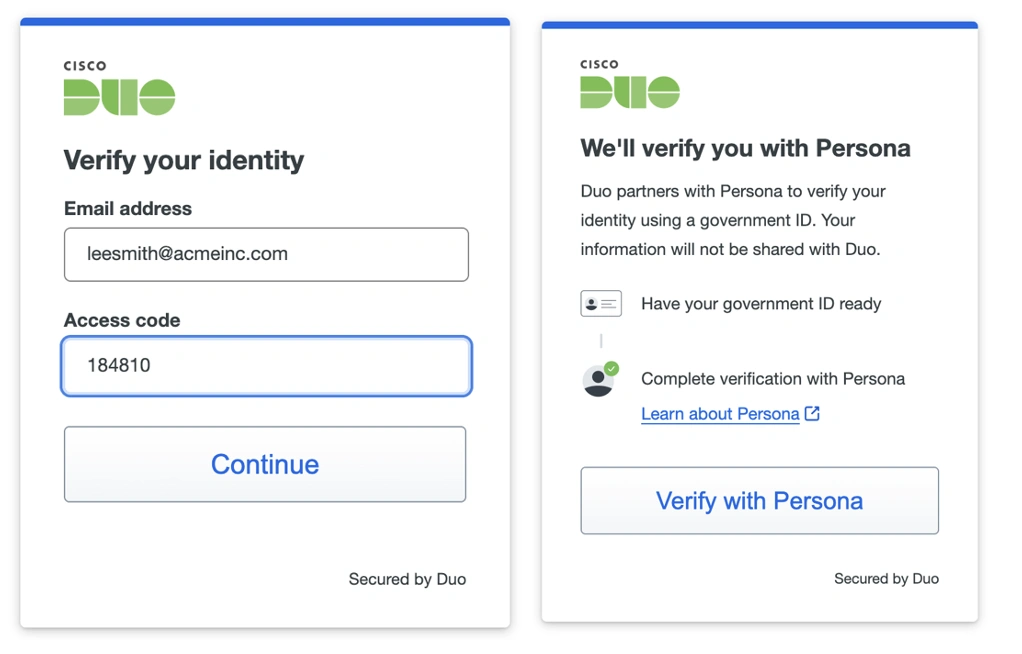Click the blue bar atop the left panel
Image resolution: width=1022 pixels, height=654 pixels.
pos(265,20)
